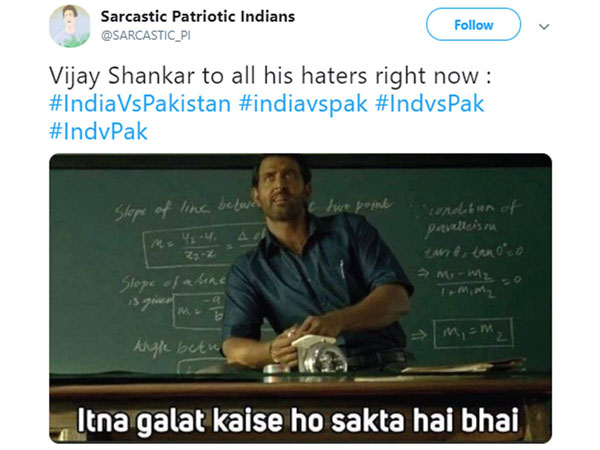Expand the tweet options chevron beside Follow
600x450 pixels.
[544, 26]
